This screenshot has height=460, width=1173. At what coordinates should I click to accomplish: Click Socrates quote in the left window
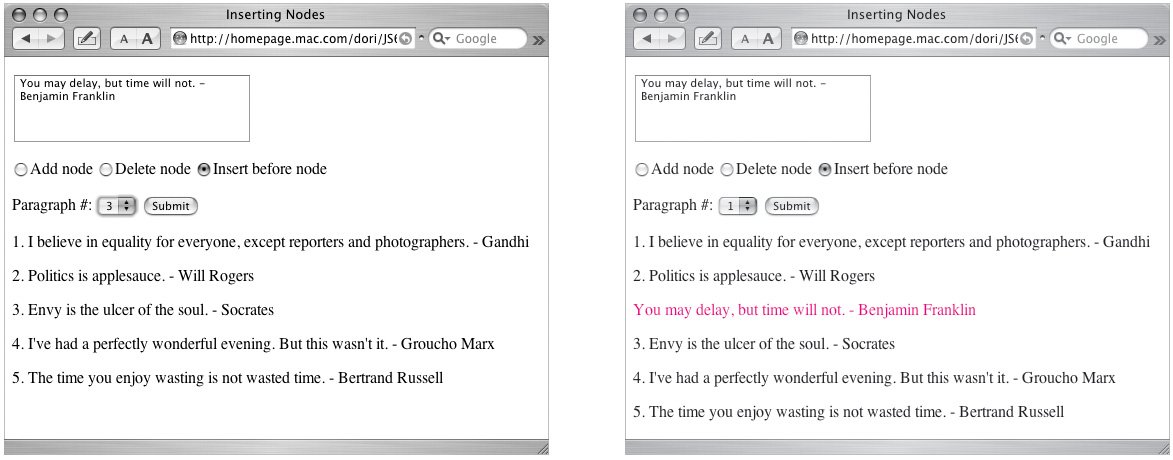coord(143,310)
